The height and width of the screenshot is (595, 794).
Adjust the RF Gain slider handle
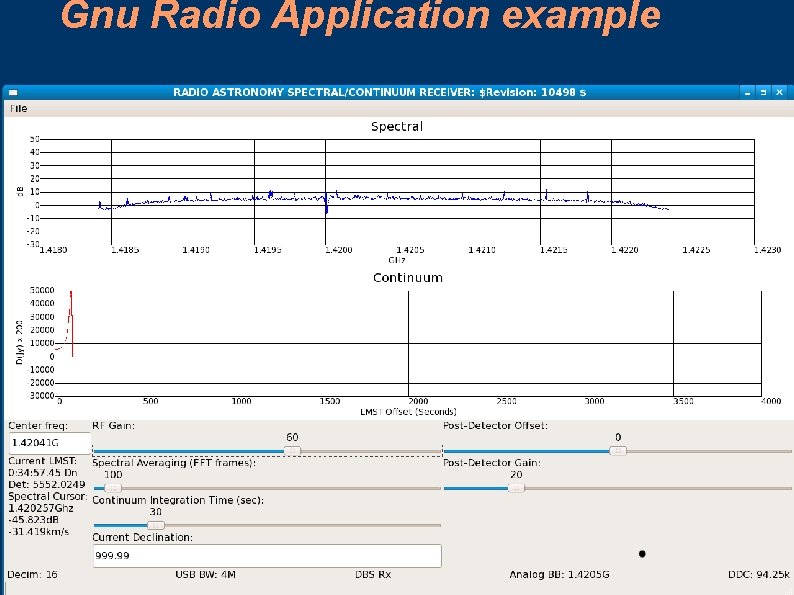click(292, 451)
